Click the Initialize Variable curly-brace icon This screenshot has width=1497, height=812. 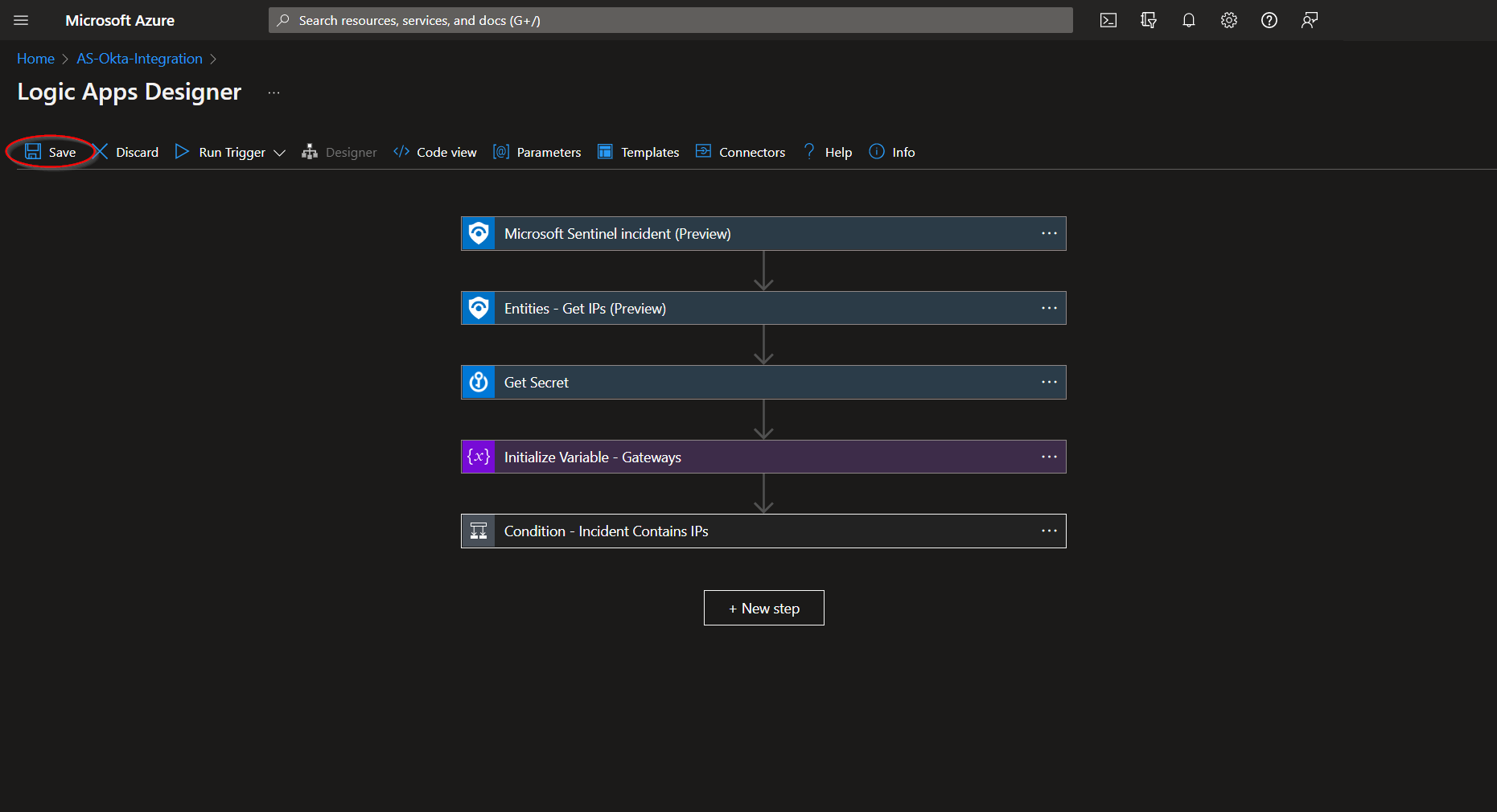click(479, 457)
